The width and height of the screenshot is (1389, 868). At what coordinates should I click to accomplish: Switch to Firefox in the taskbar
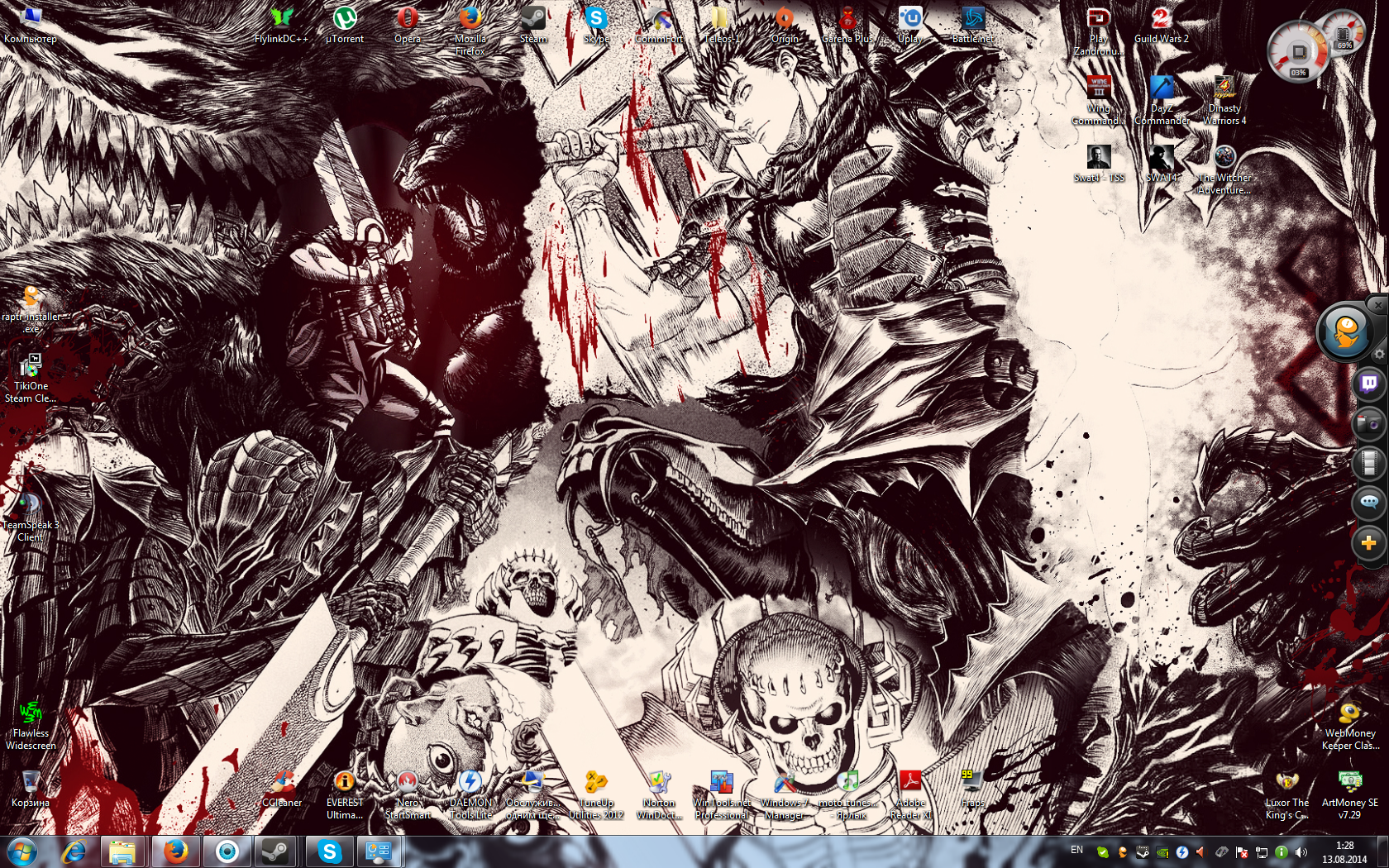coord(175,851)
